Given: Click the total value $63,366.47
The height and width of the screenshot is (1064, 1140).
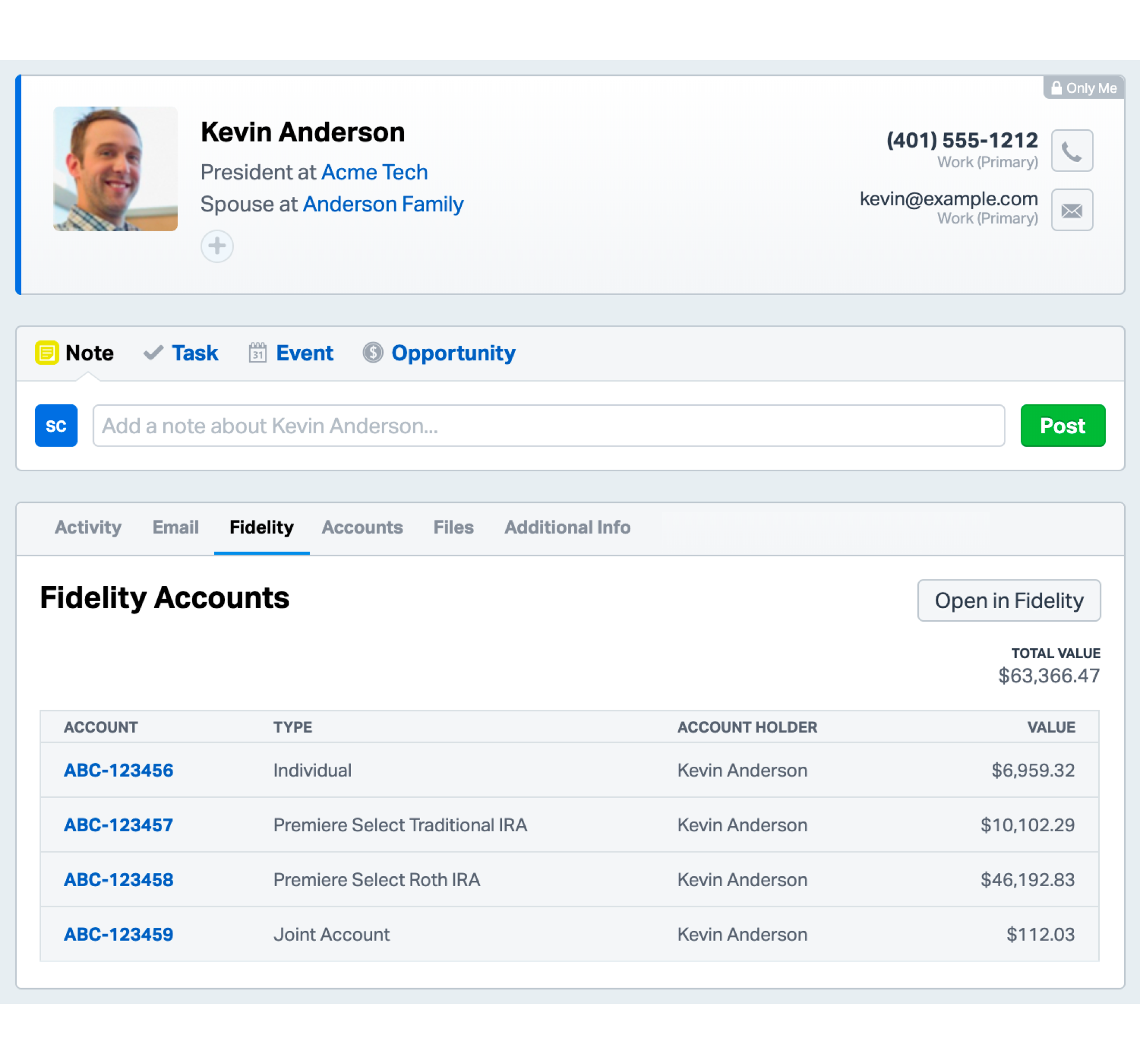Looking at the screenshot, I should click(1049, 676).
